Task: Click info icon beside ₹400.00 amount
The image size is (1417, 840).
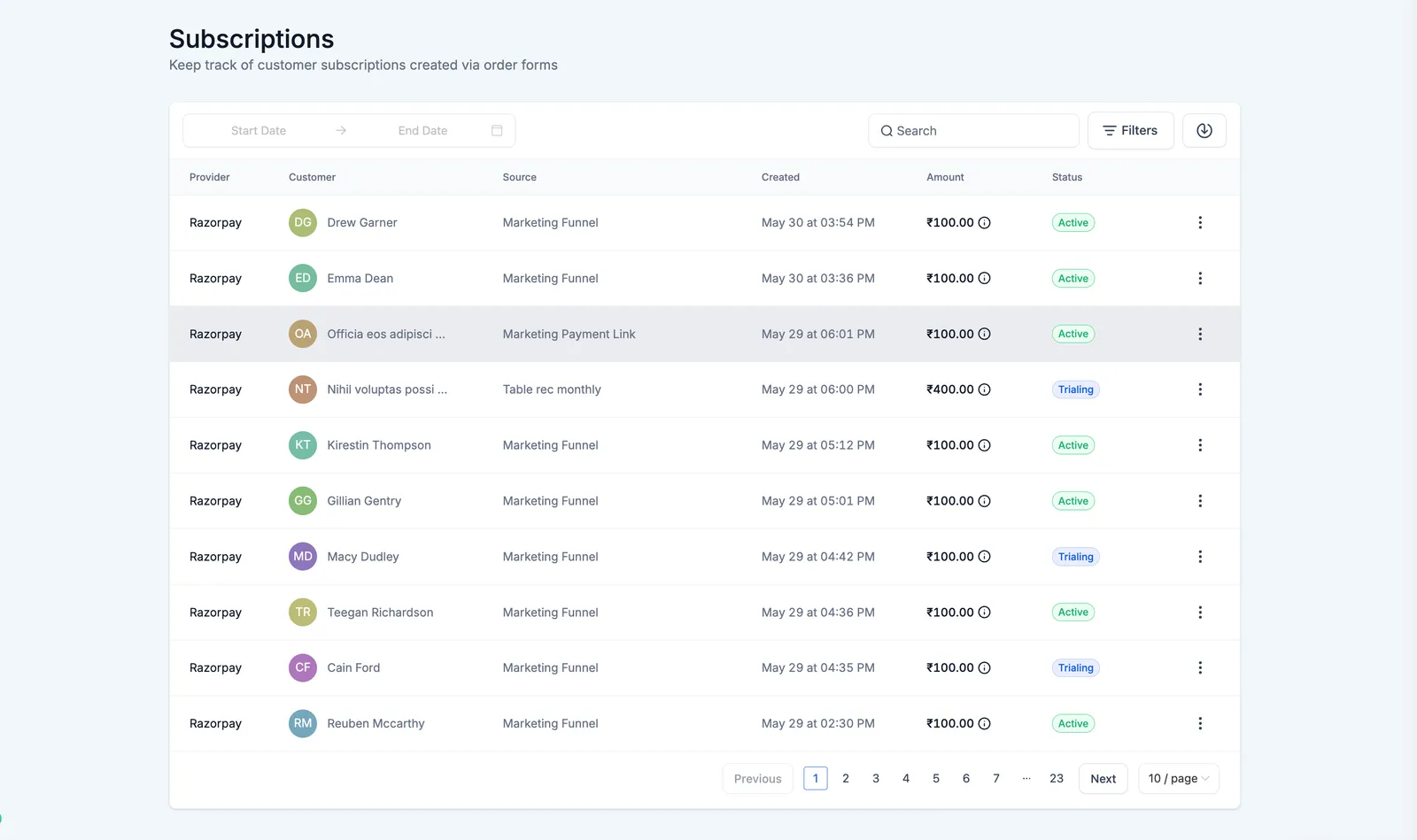Action: pos(984,389)
